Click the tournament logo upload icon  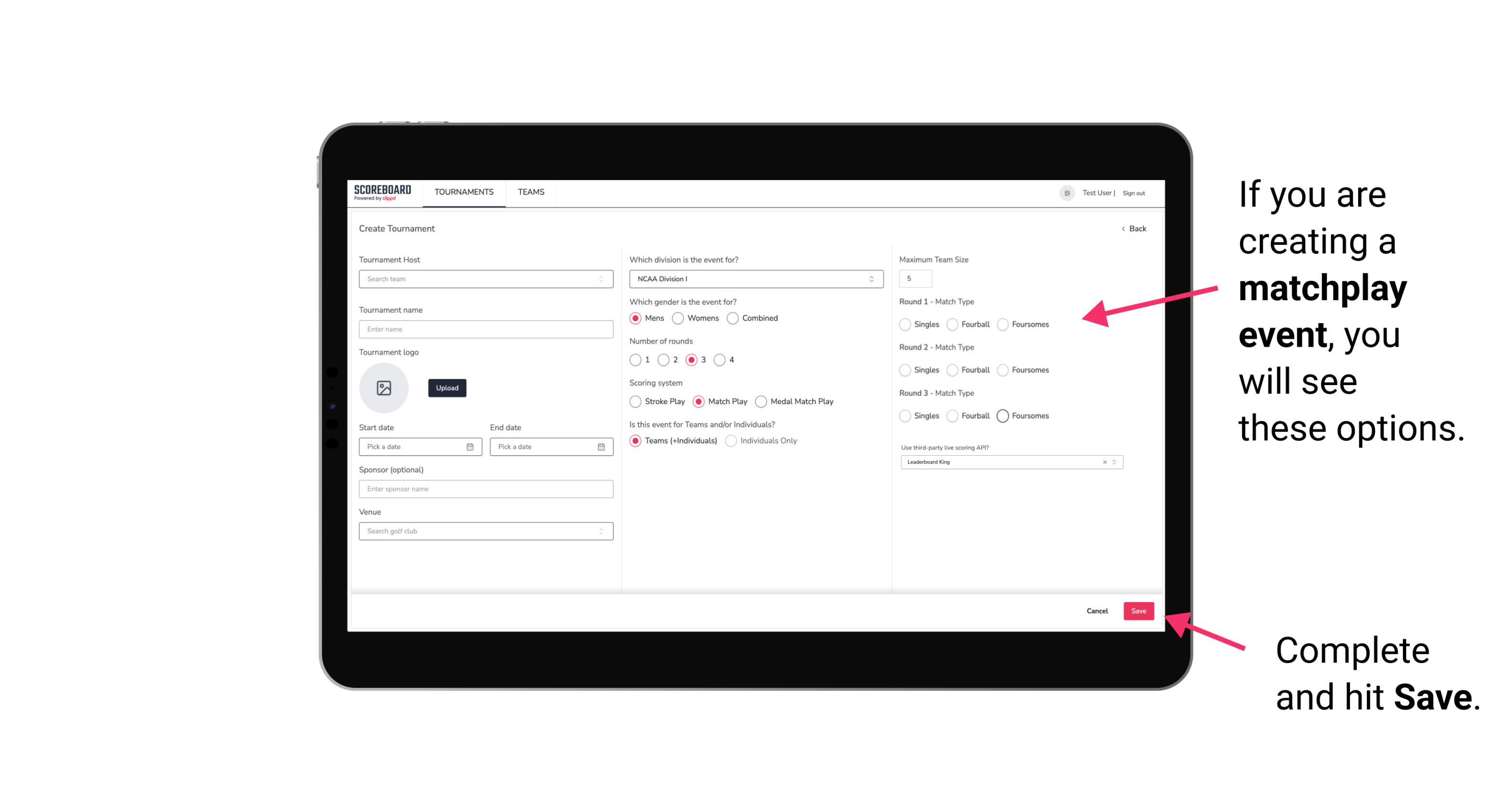pyautogui.click(x=384, y=388)
